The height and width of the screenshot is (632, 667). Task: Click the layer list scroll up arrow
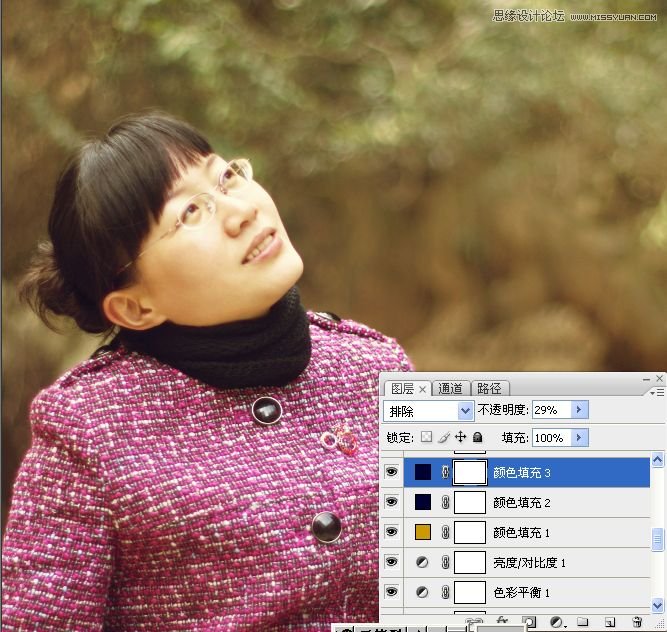pos(657,460)
